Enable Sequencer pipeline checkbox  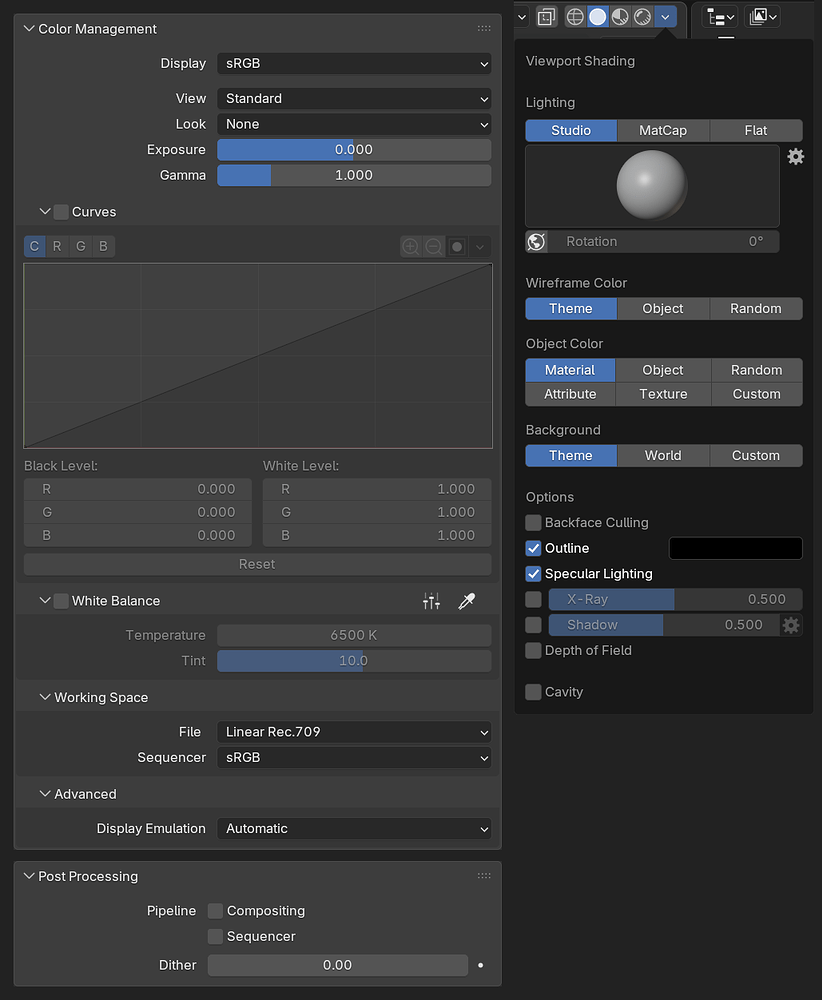[x=216, y=936]
